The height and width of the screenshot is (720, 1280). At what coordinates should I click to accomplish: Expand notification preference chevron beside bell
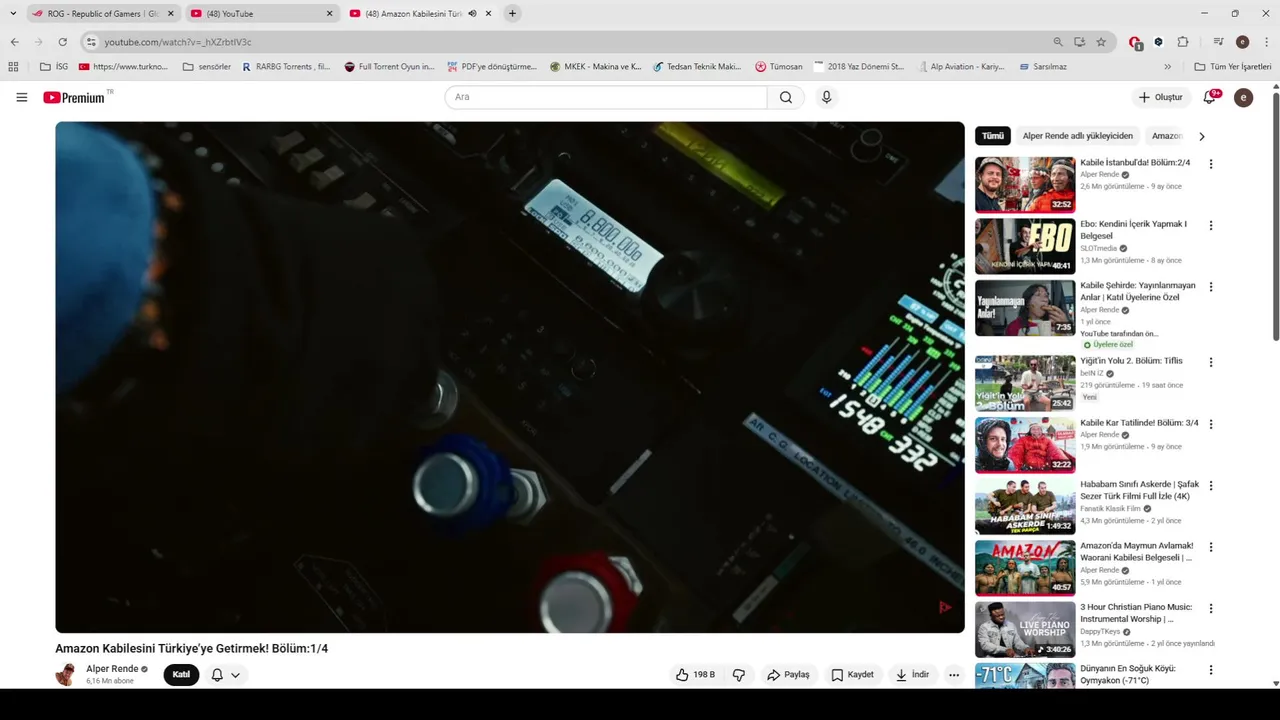(x=235, y=675)
